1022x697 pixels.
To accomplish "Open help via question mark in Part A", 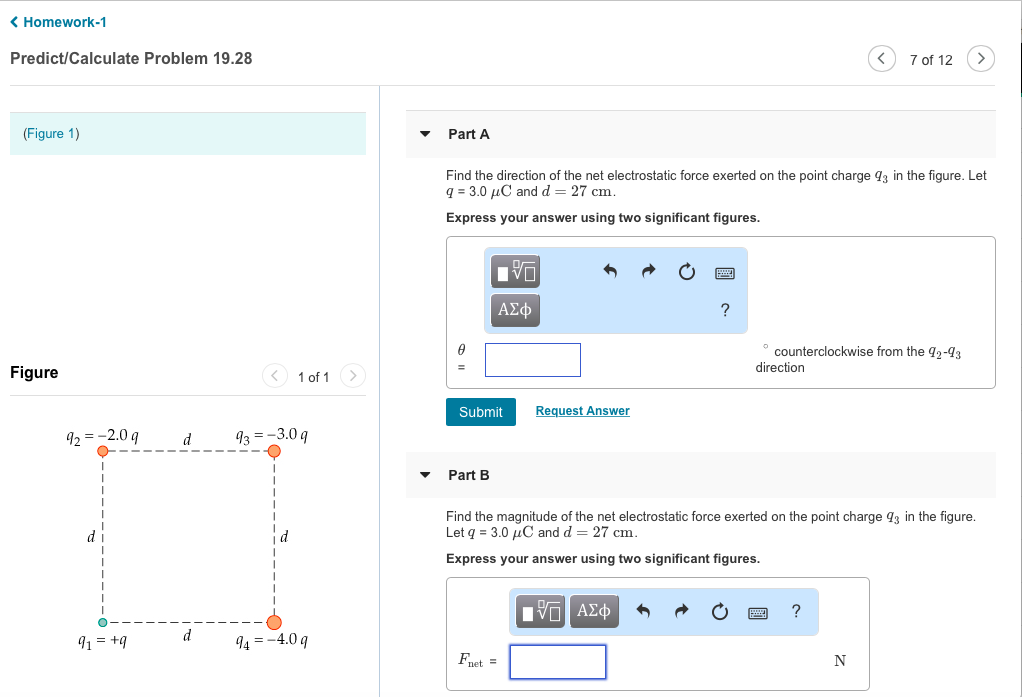I will point(724,310).
